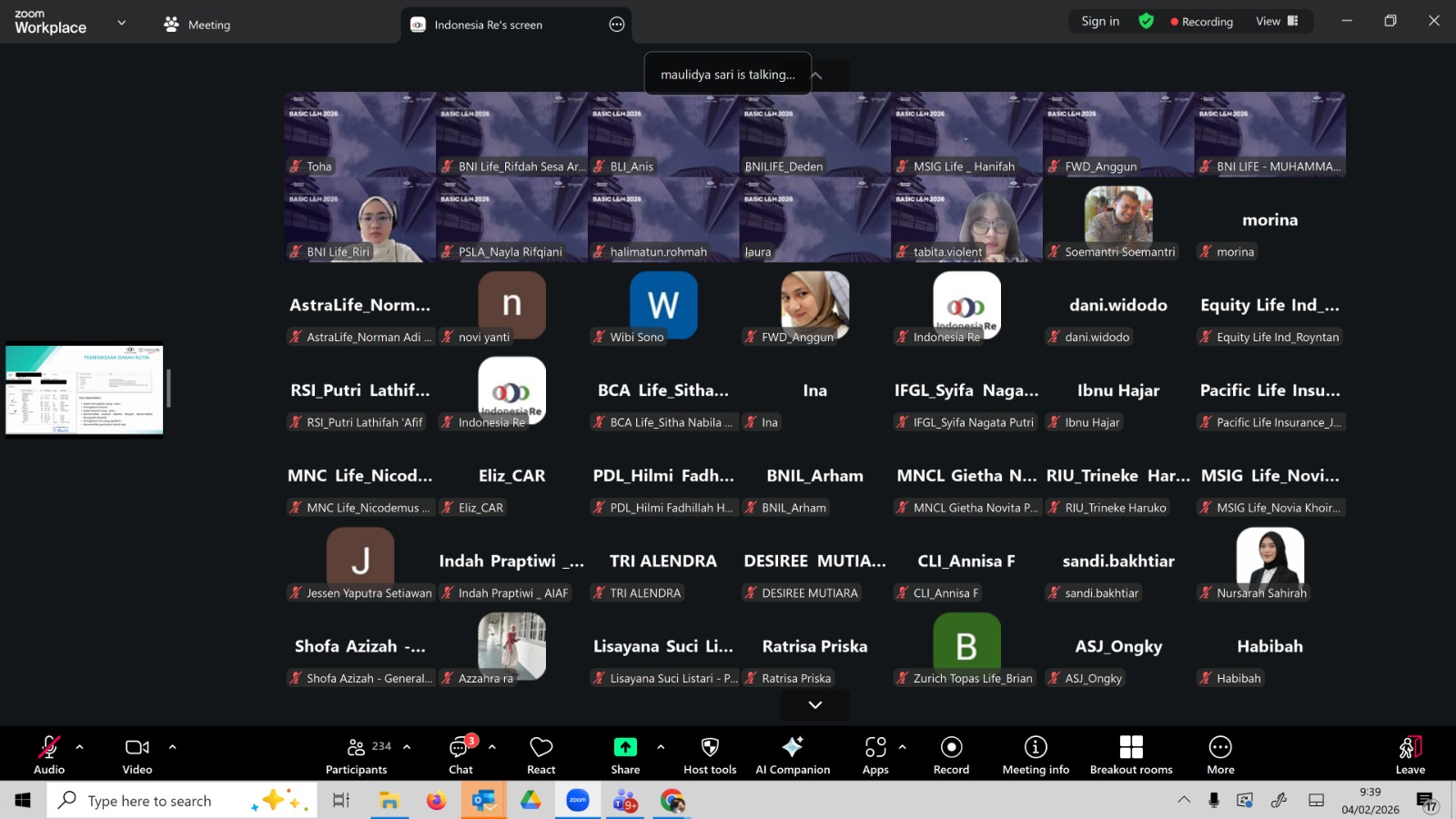The height and width of the screenshot is (819, 1456).
Task: Show next page of participant gallery
Action: coord(815,704)
